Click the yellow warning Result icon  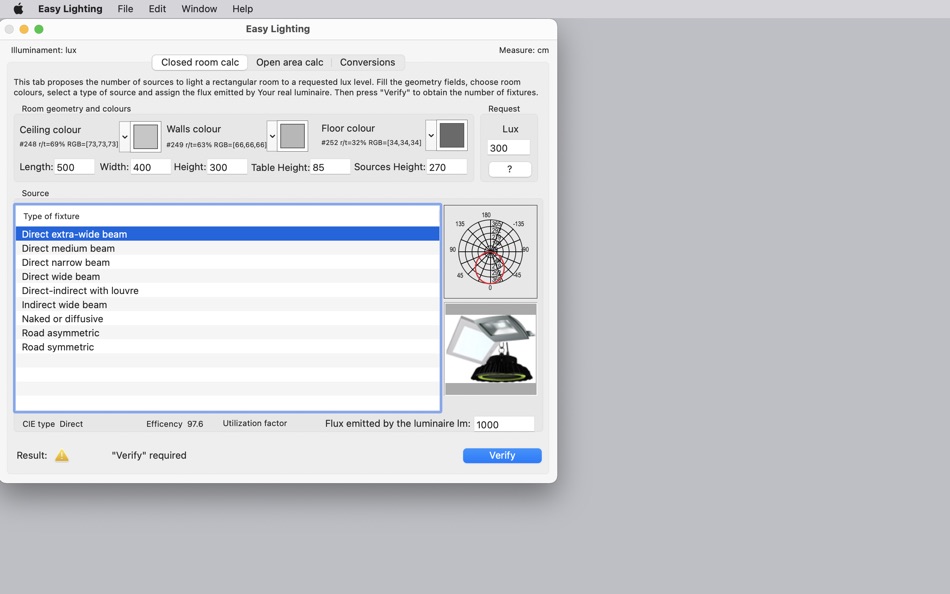[62, 456]
